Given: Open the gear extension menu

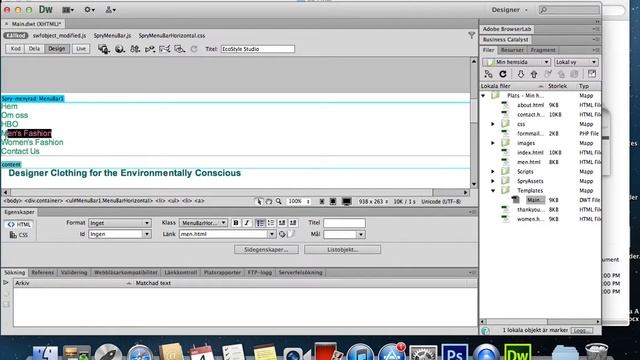Looking at the screenshot, I should 89,10.
